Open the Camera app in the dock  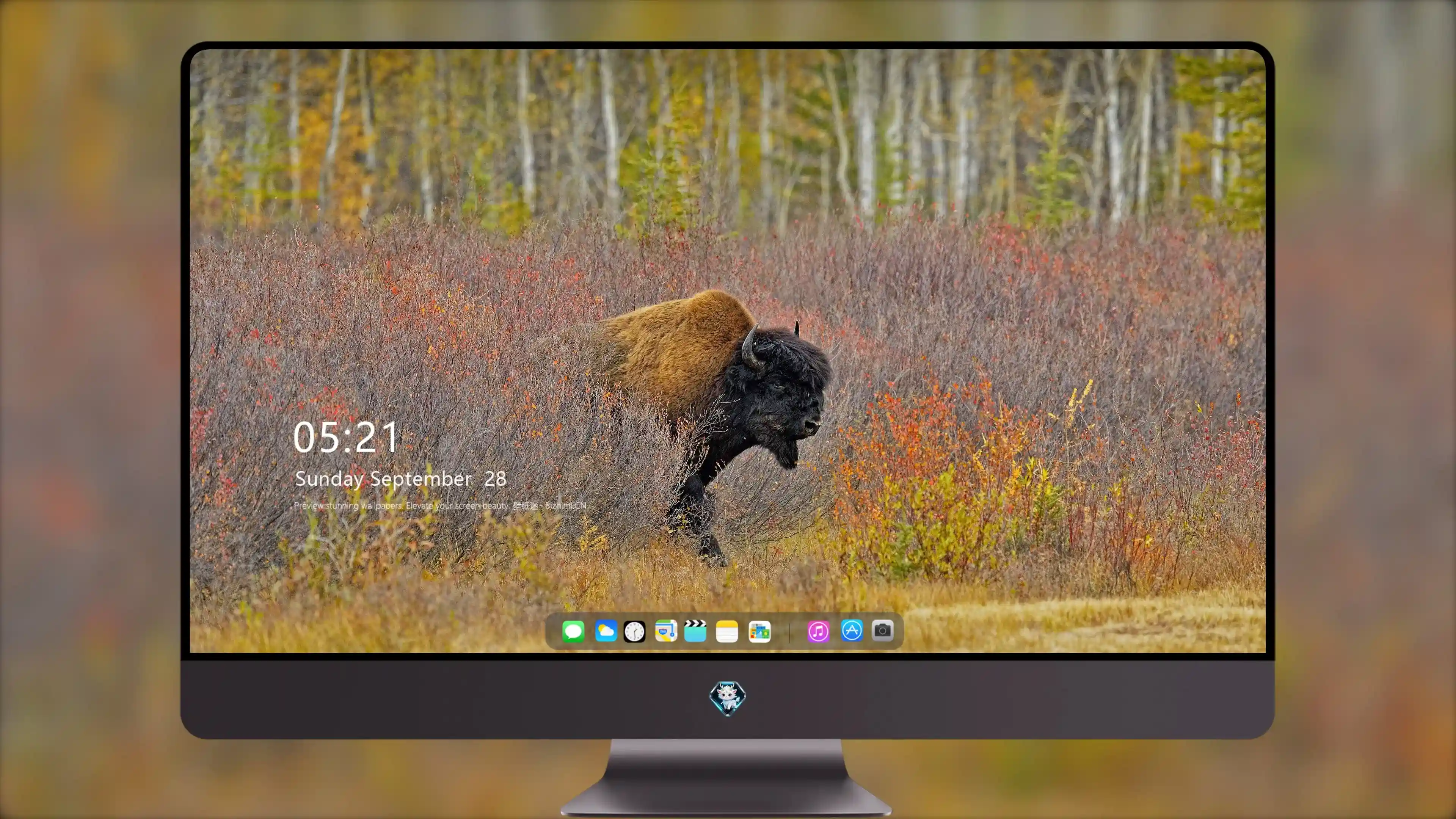(x=883, y=630)
